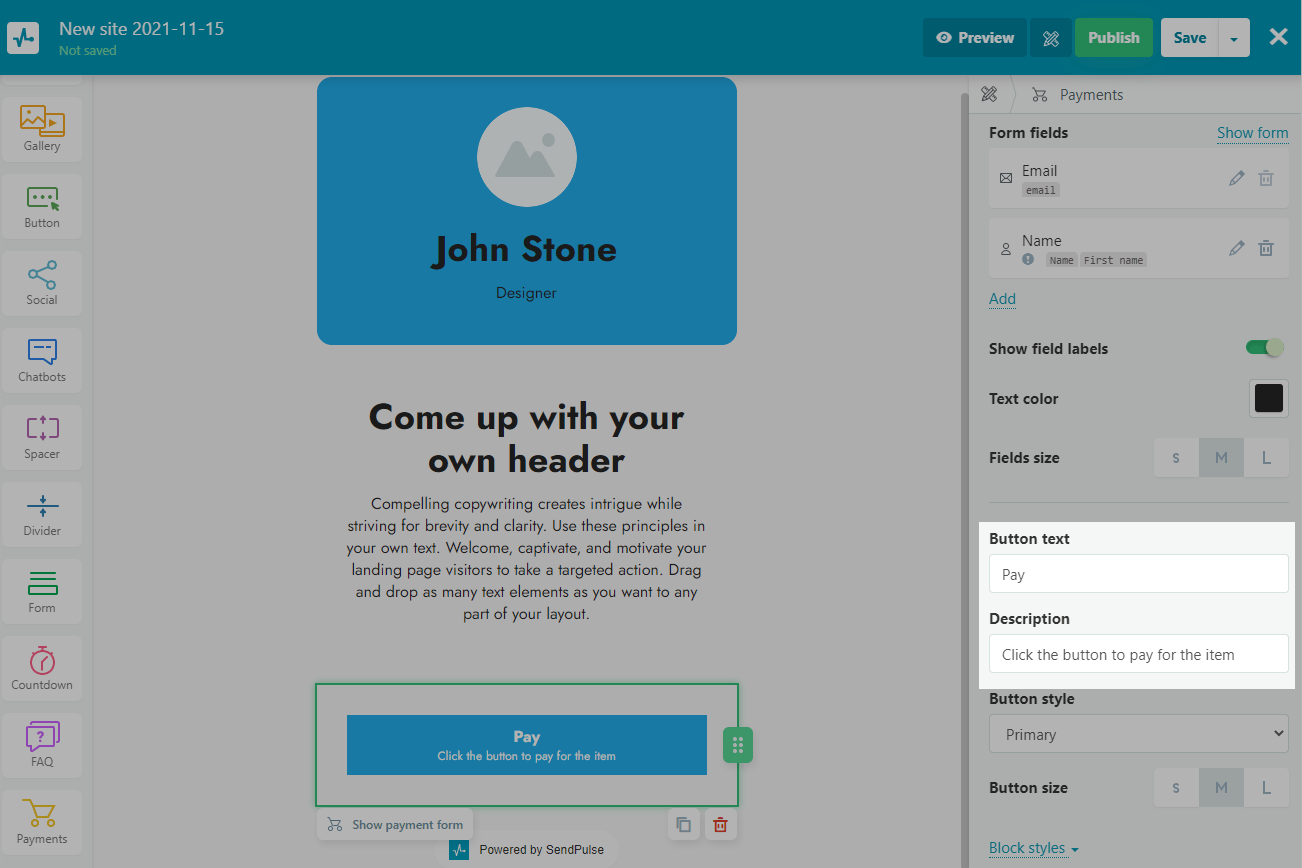Add a Form block from sidebar
The height and width of the screenshot is (868, 1302).
point(42,591)
